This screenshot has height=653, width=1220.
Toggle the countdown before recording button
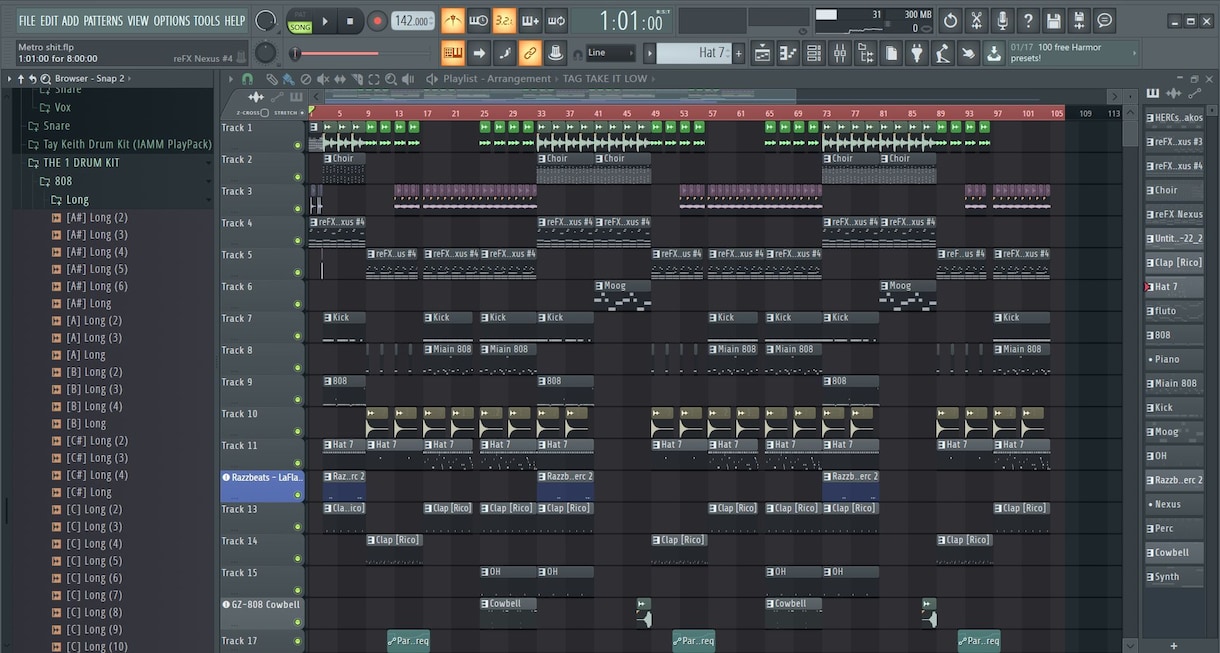tap(504, 20)
